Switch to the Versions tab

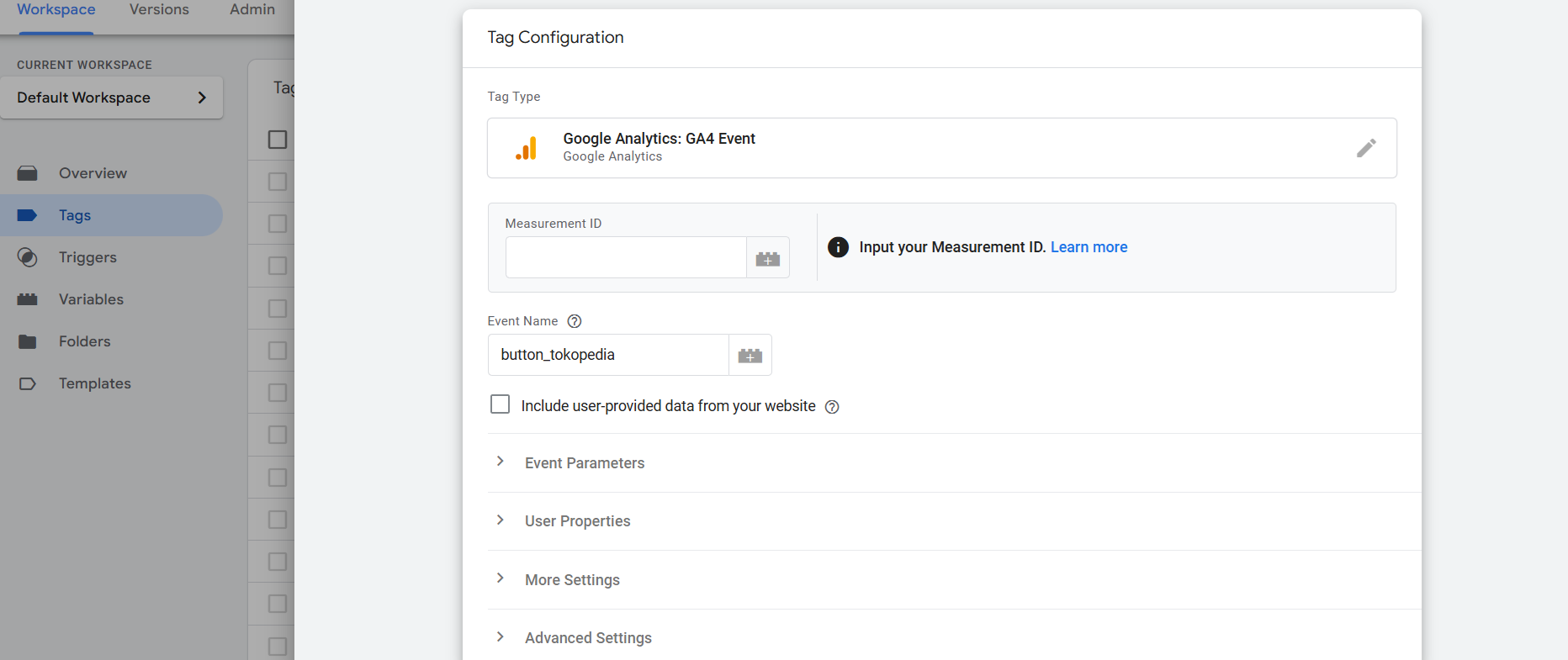159,10
